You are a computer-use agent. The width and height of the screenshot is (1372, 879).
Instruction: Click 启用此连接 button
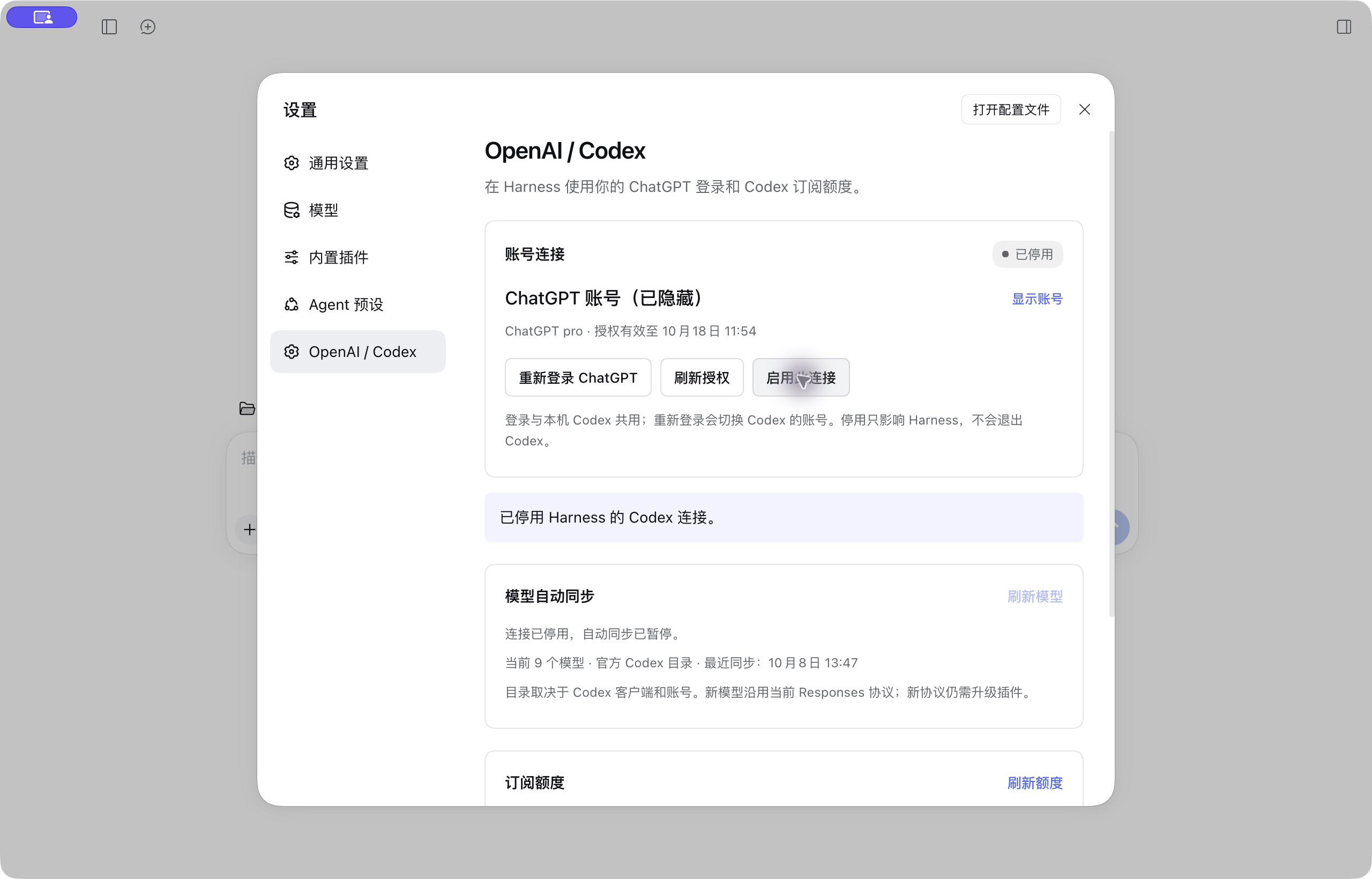click(x=801, y=377)
